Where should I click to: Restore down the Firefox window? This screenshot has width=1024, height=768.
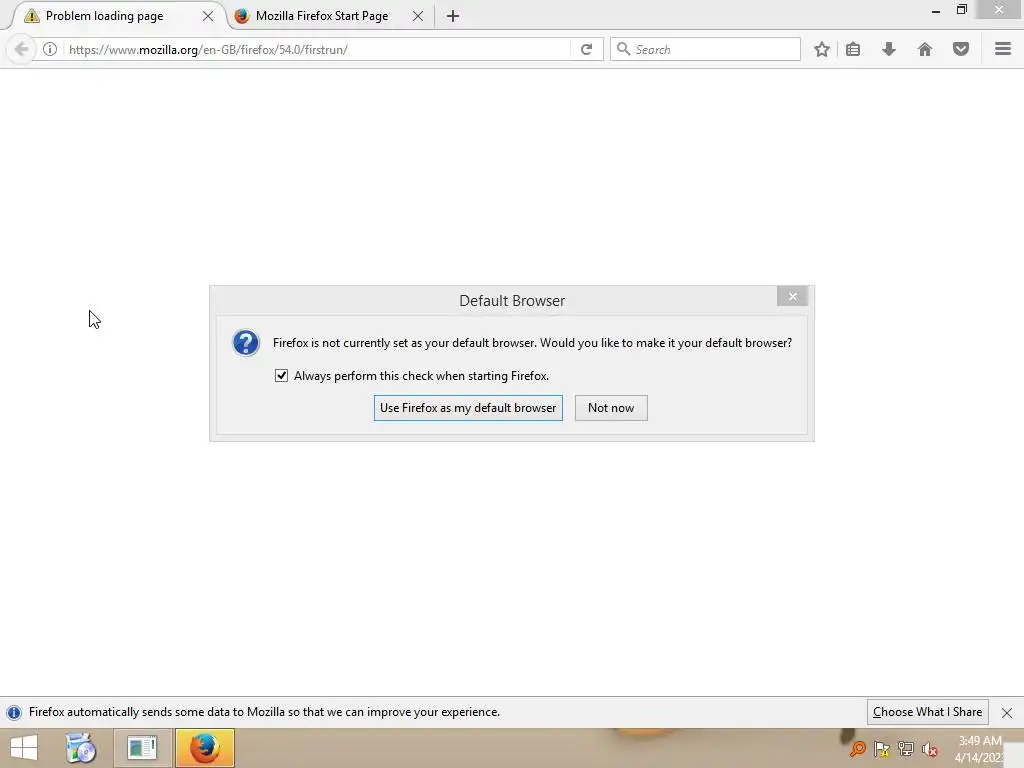pyautogui.click(x=962, y=10)
